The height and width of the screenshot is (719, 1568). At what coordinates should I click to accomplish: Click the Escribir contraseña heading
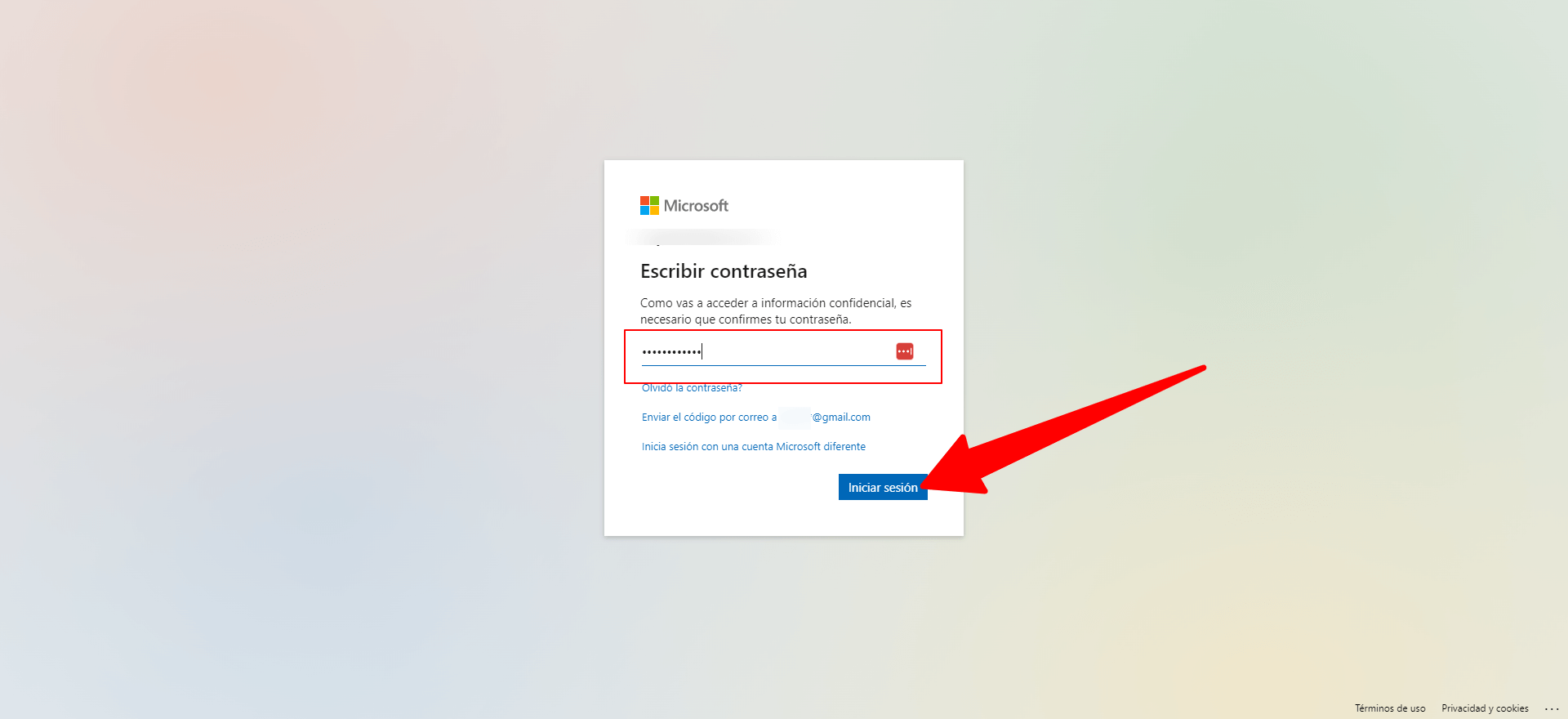(x=724, y=271)
